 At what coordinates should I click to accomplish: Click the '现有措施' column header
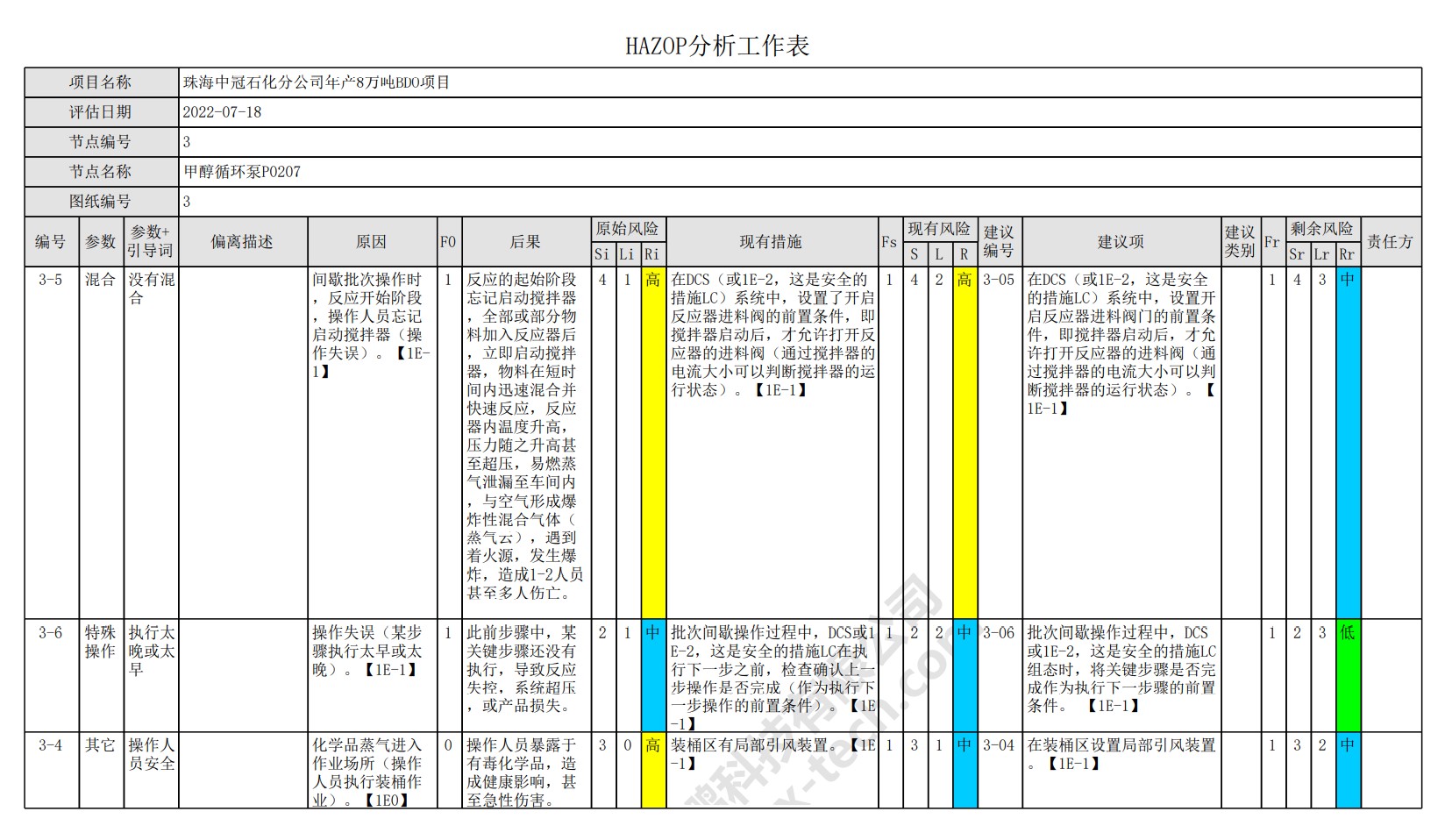tap(772, 242)
